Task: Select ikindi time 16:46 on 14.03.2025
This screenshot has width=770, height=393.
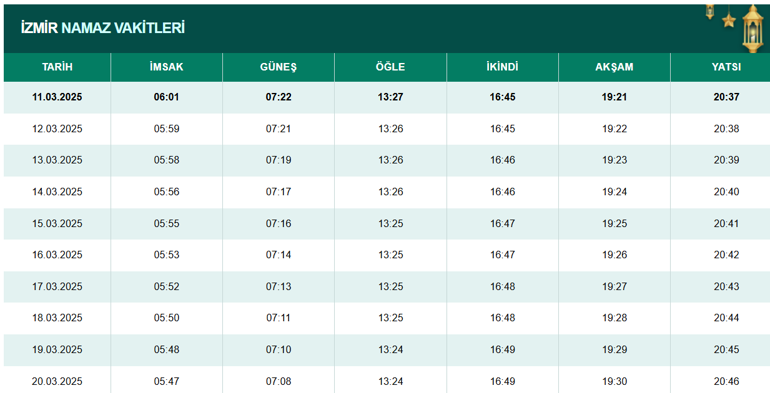Action: pos(502,192)
